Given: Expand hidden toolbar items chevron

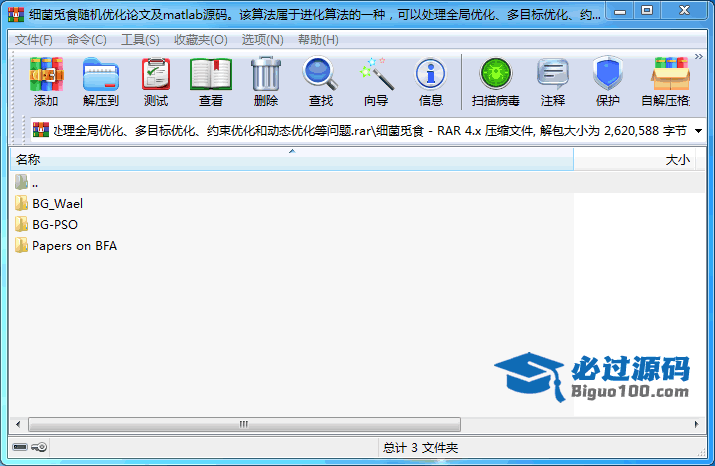Looking at the screenshot, I should point(699,57).
